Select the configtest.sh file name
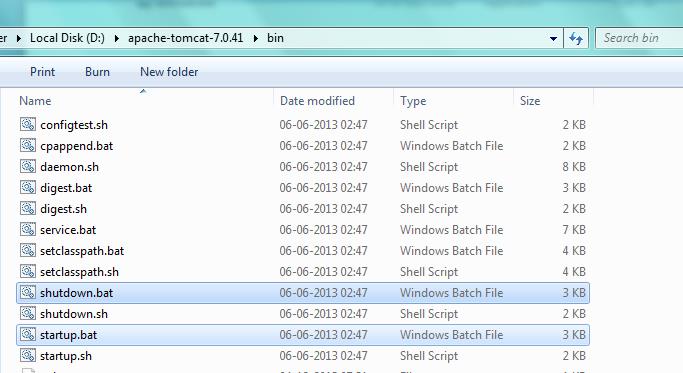Screen dimensions: 683x373 [x=74, y=125]
